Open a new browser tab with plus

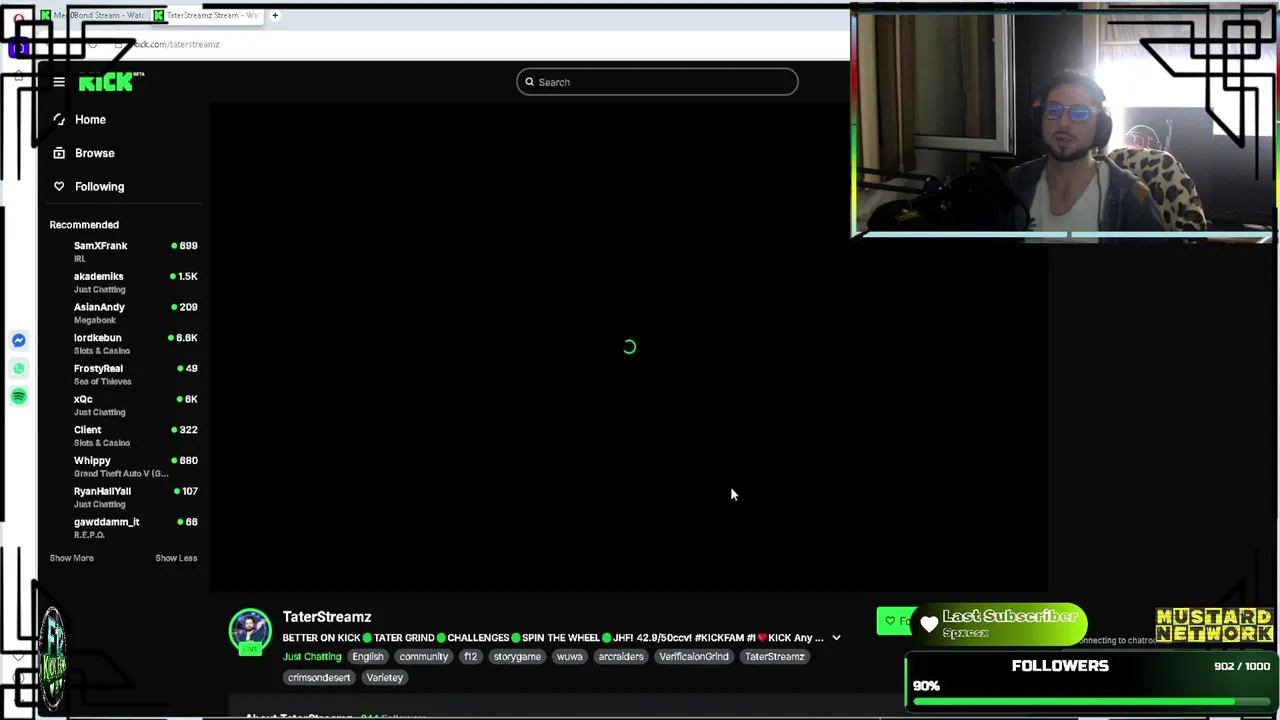275,15
